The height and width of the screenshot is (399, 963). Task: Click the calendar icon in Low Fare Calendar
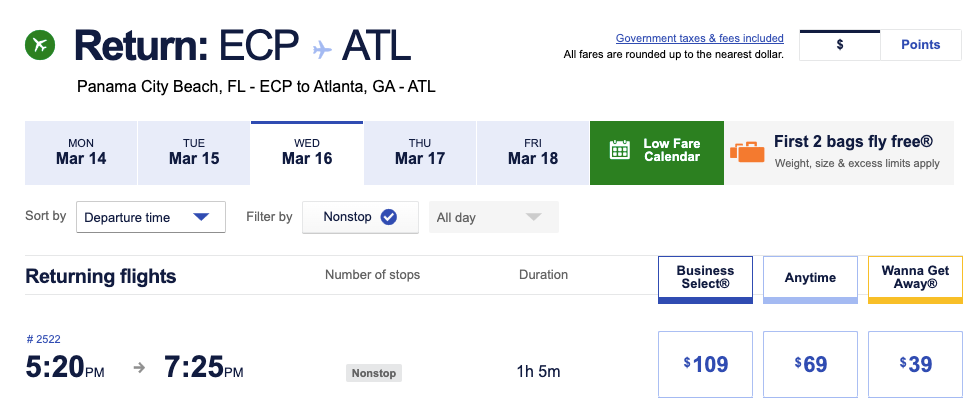(x=620, y=150)
